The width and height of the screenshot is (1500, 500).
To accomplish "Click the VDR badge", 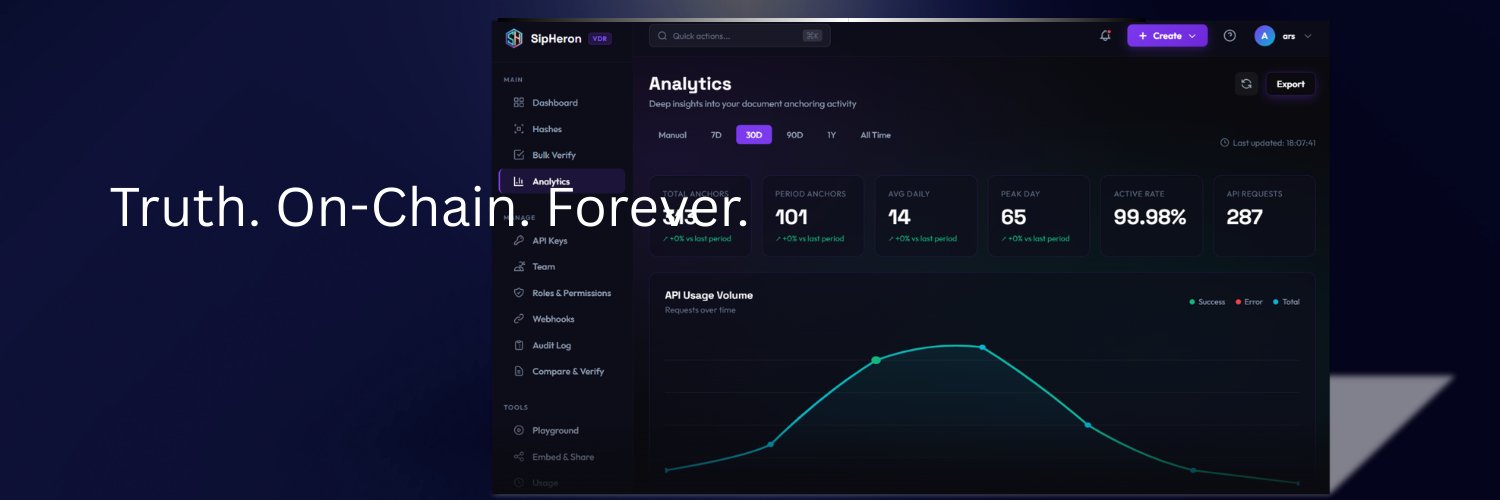I will click(x=599, y=38).
